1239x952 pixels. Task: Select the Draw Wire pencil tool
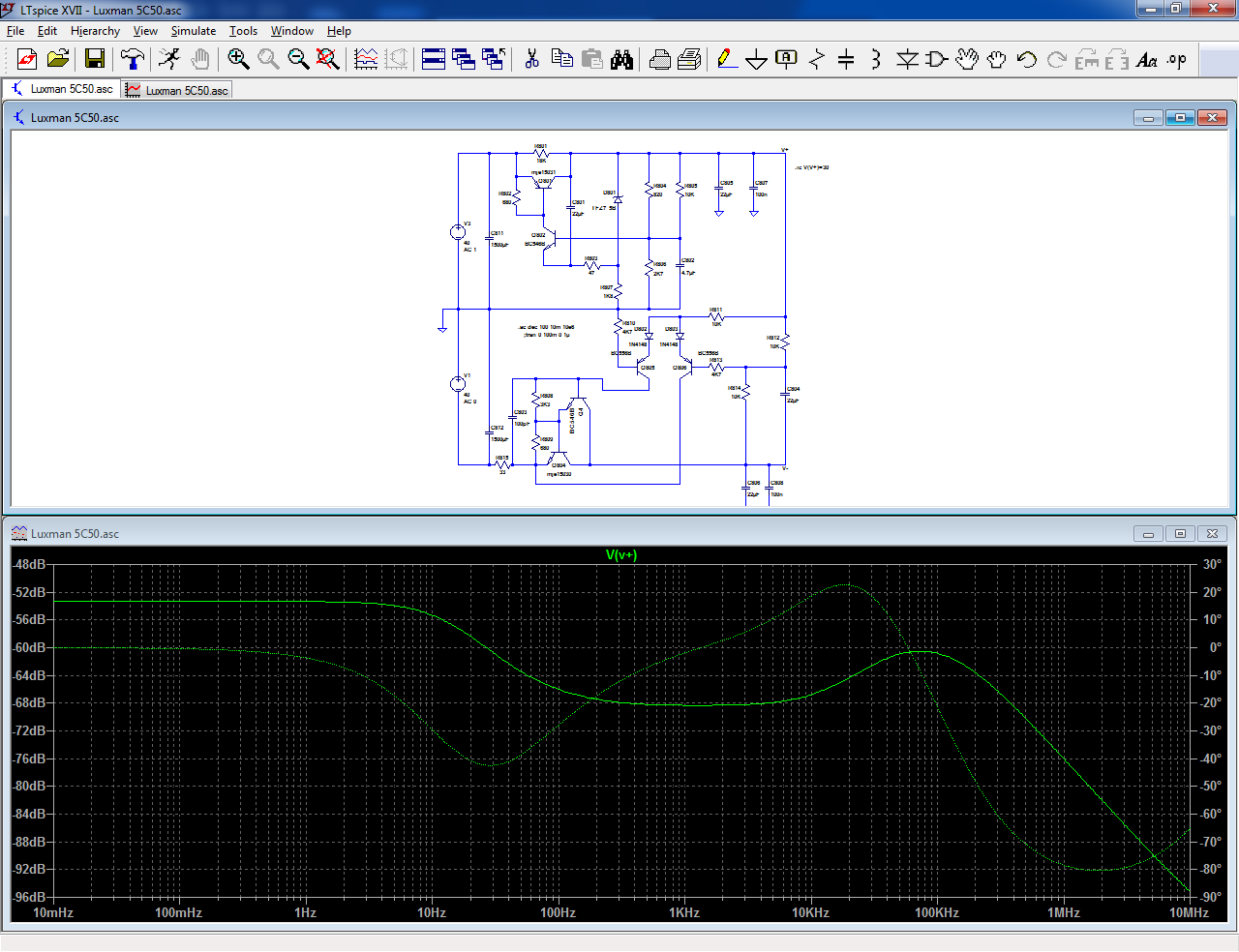[x=727, y=59]
